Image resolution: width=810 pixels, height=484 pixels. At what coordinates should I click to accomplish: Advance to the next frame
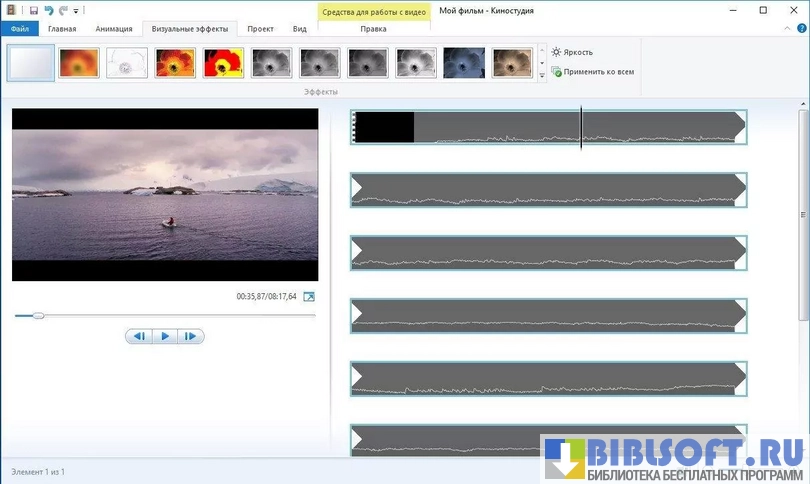click(190, 336)
